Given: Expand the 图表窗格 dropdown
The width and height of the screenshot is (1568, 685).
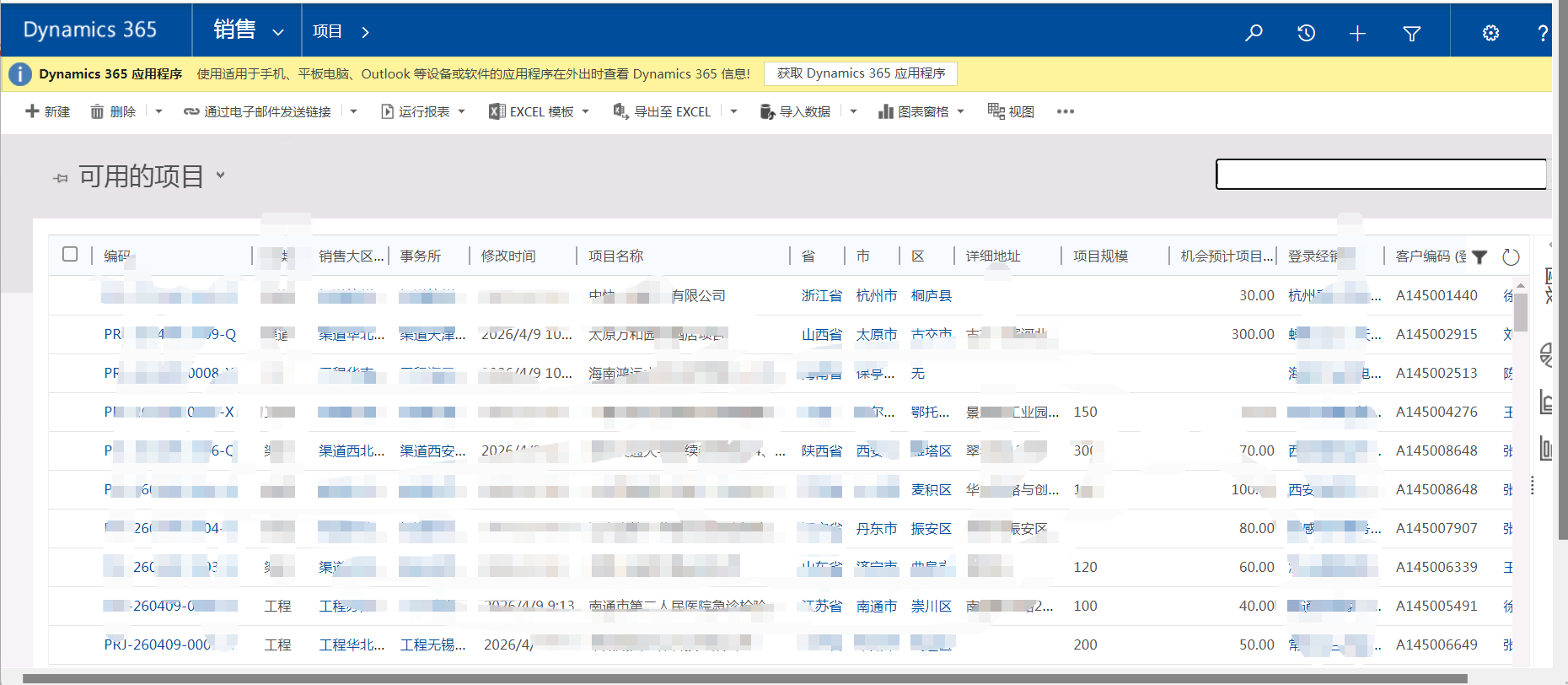Looking at the screenshot, I should (x=961, y=111).
